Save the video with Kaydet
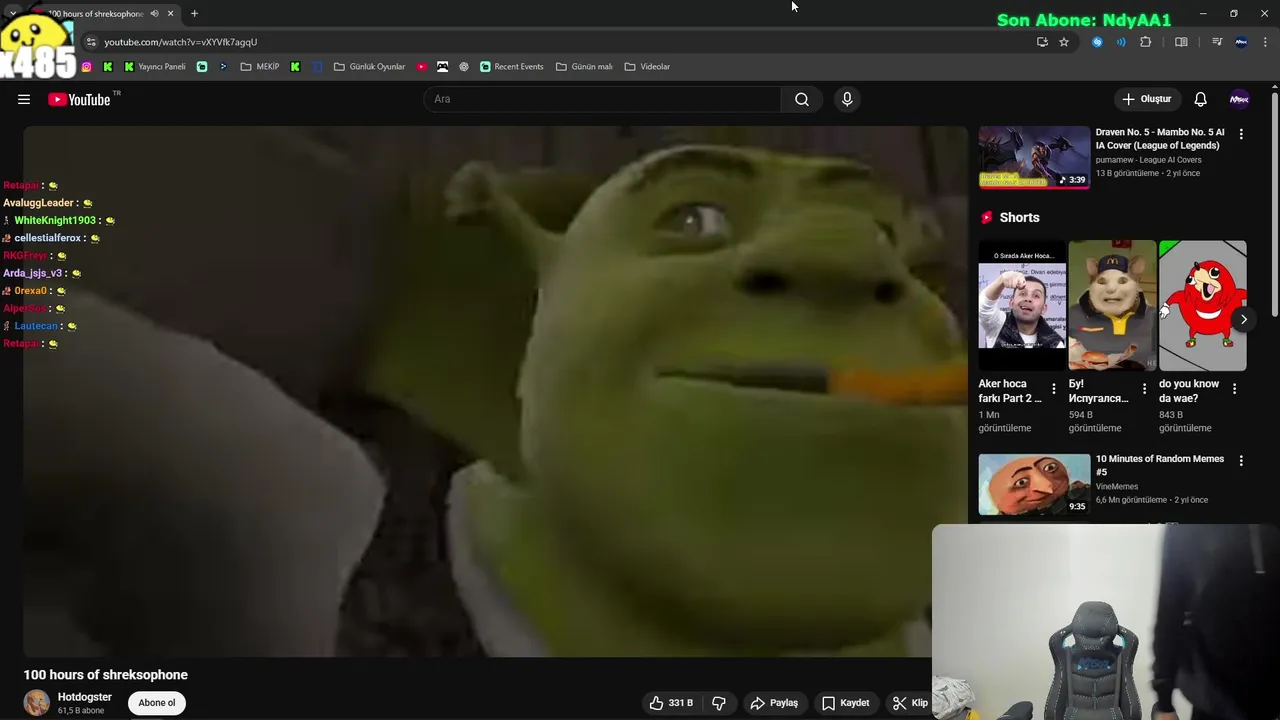This screenshot has width=1280, height=720. click(846, 703)
